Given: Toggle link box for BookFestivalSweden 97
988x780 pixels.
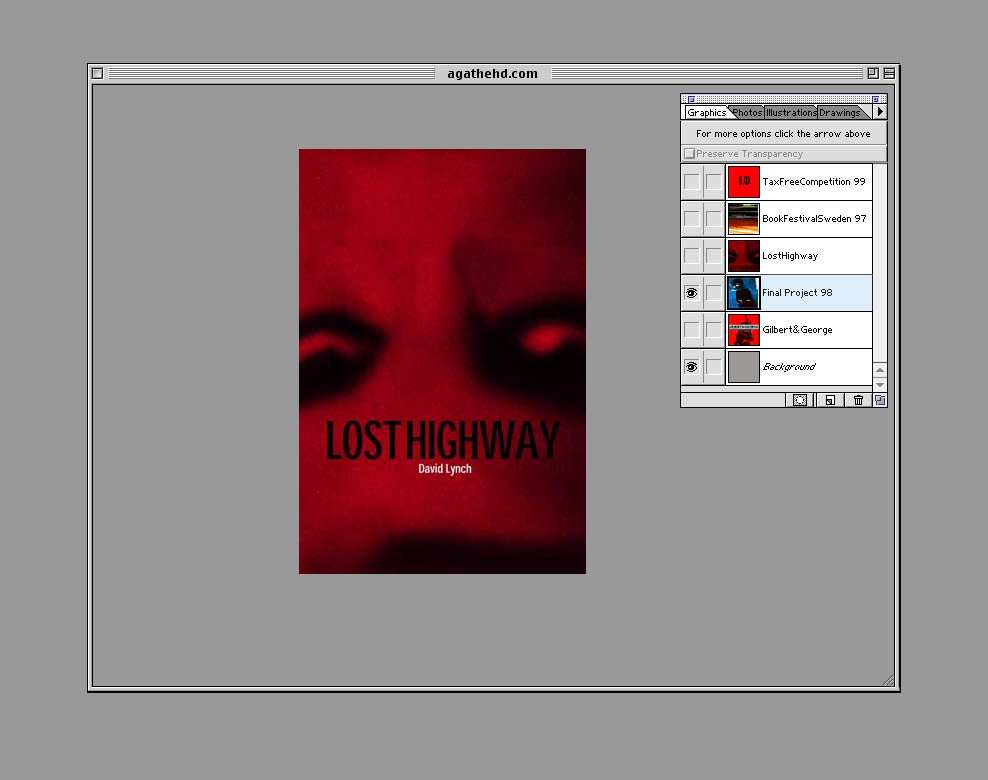Looking at the screenshot, I should click(713, 219).
